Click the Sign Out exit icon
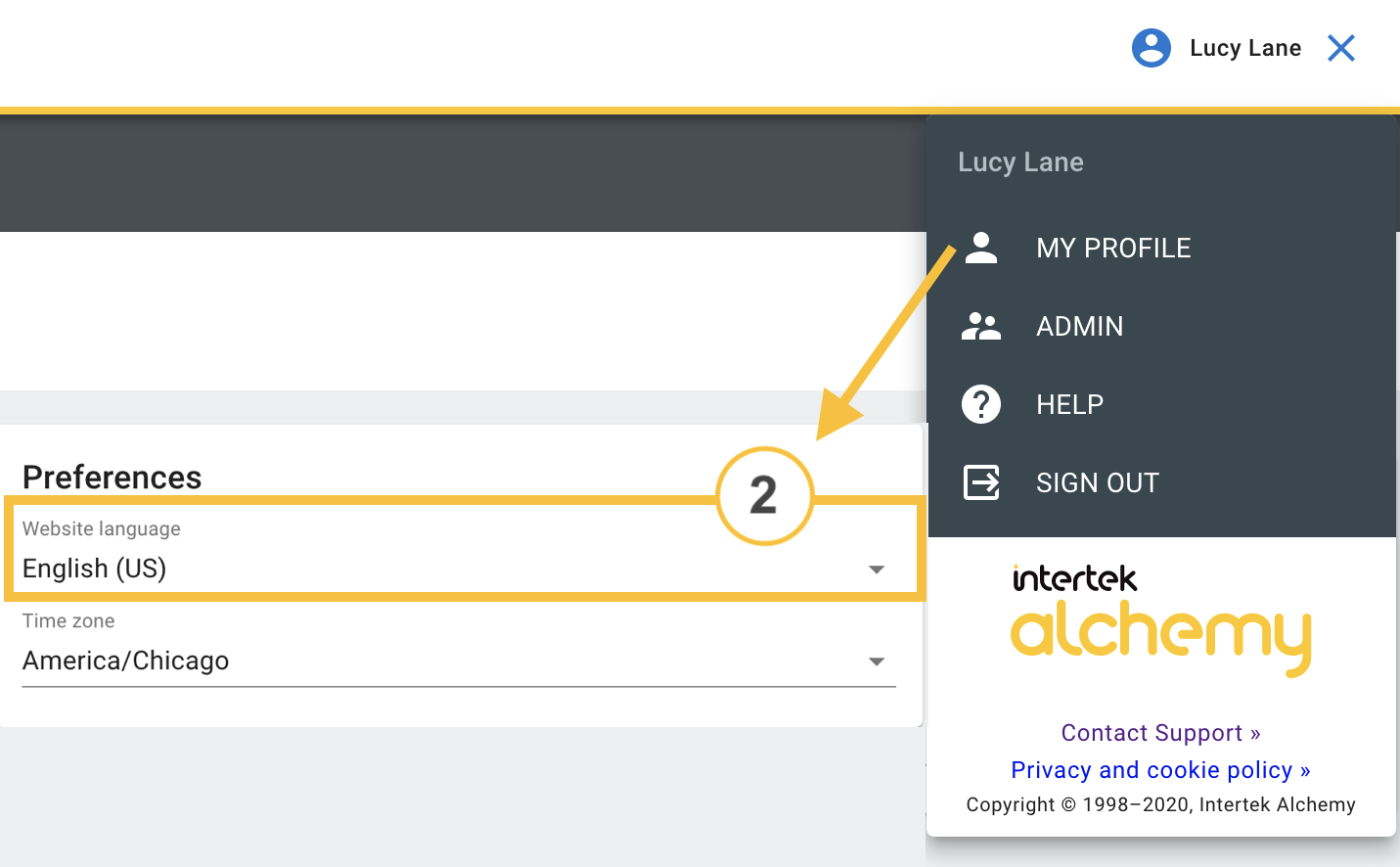Image resolution: width=1400 pixels, height=867 pixels. [x=981, y=482]
